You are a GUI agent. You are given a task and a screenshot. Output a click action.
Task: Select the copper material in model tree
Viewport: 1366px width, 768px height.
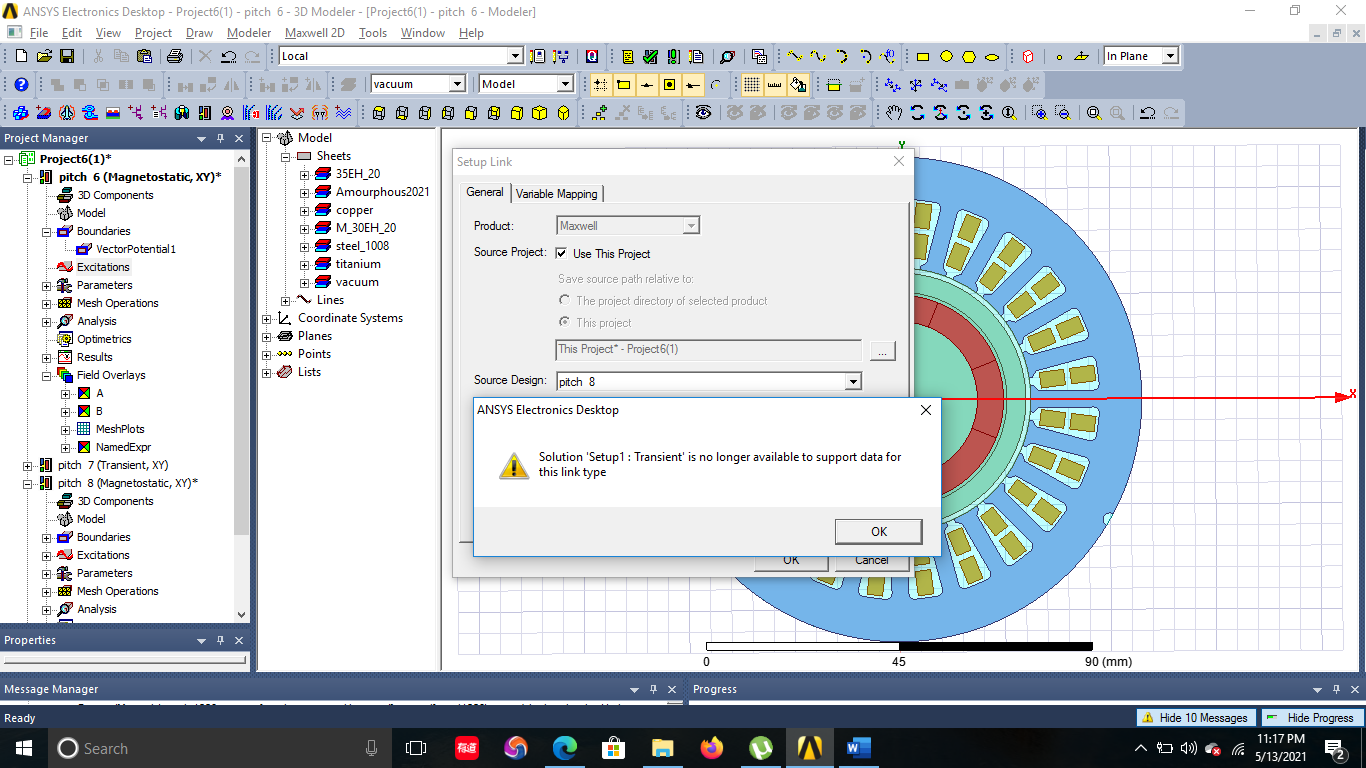[354, 210]
